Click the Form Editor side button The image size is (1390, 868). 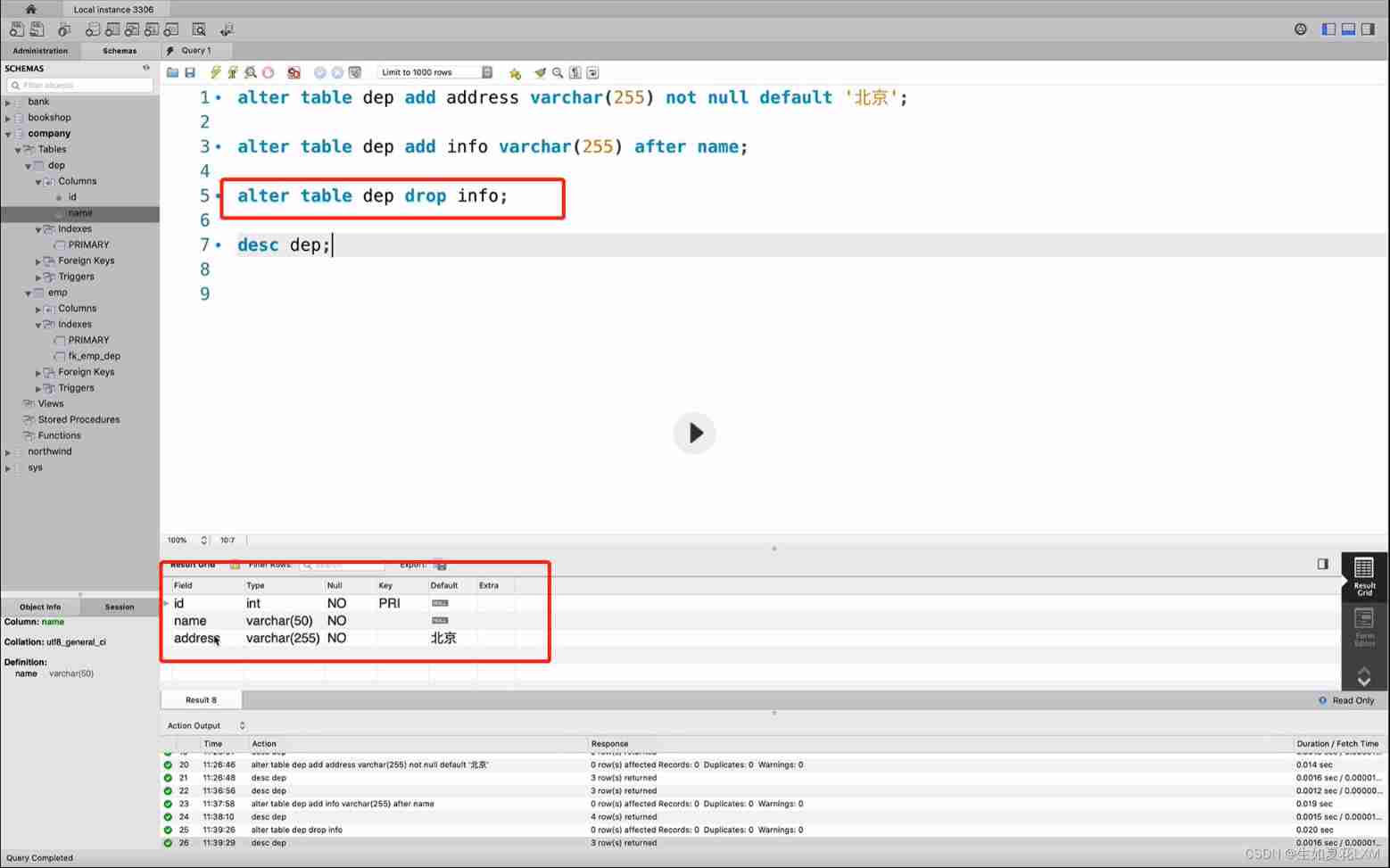[x=1364, y=627]
